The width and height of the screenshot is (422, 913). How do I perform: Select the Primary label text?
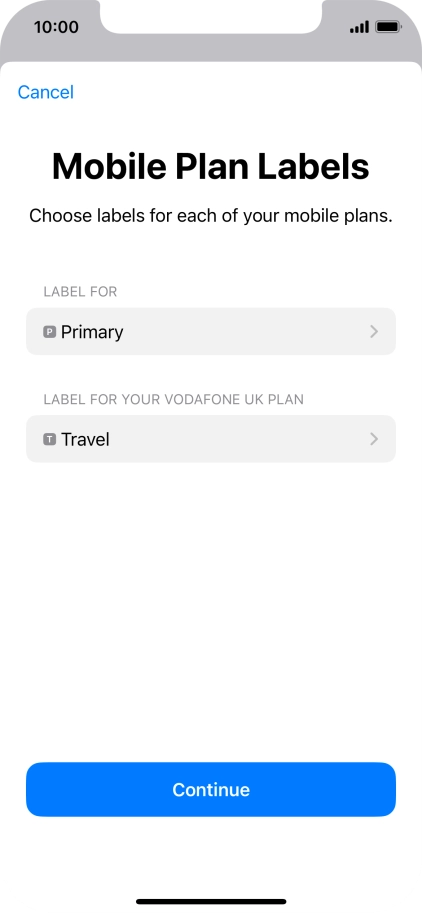point(92,332)
